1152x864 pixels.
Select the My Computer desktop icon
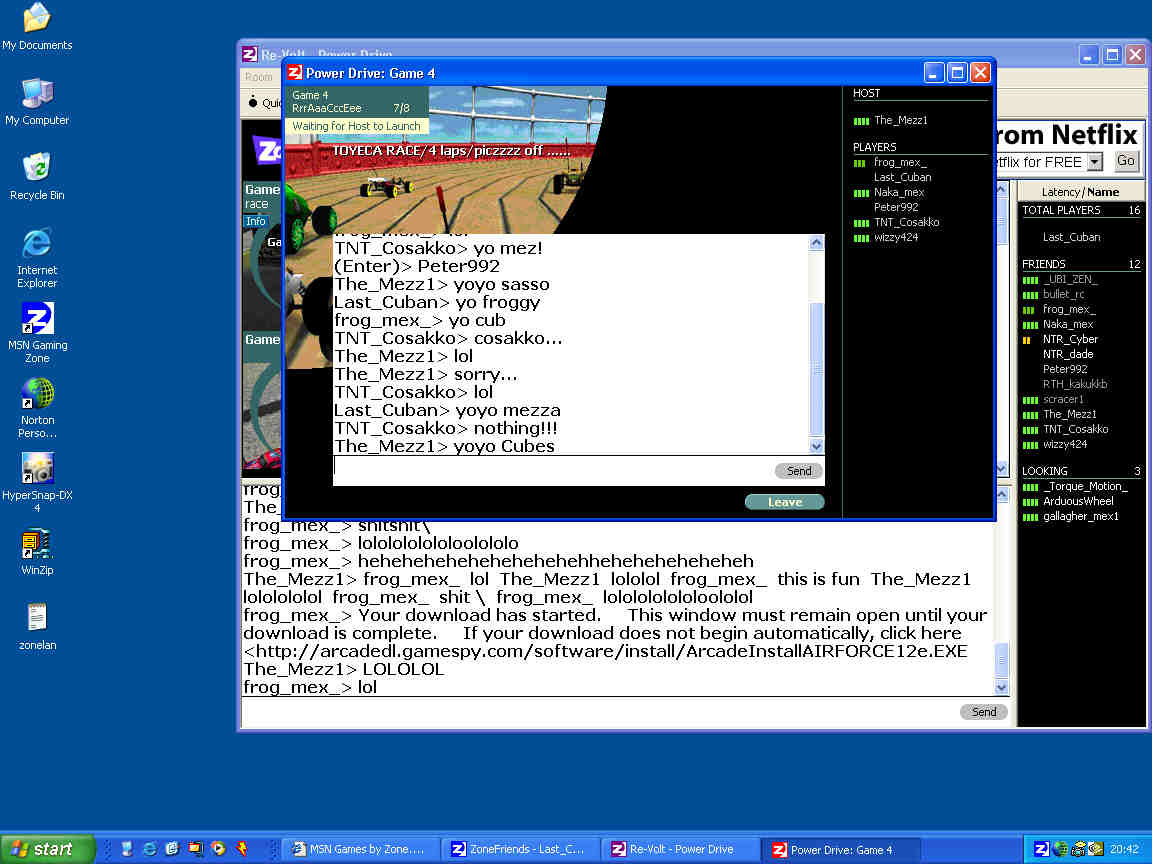click(x=37, y=102)
